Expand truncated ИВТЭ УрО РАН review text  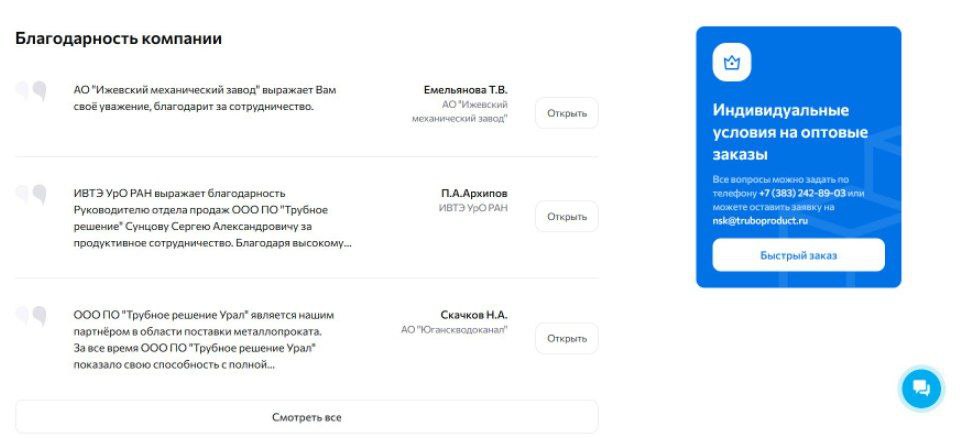pos(212,218)
